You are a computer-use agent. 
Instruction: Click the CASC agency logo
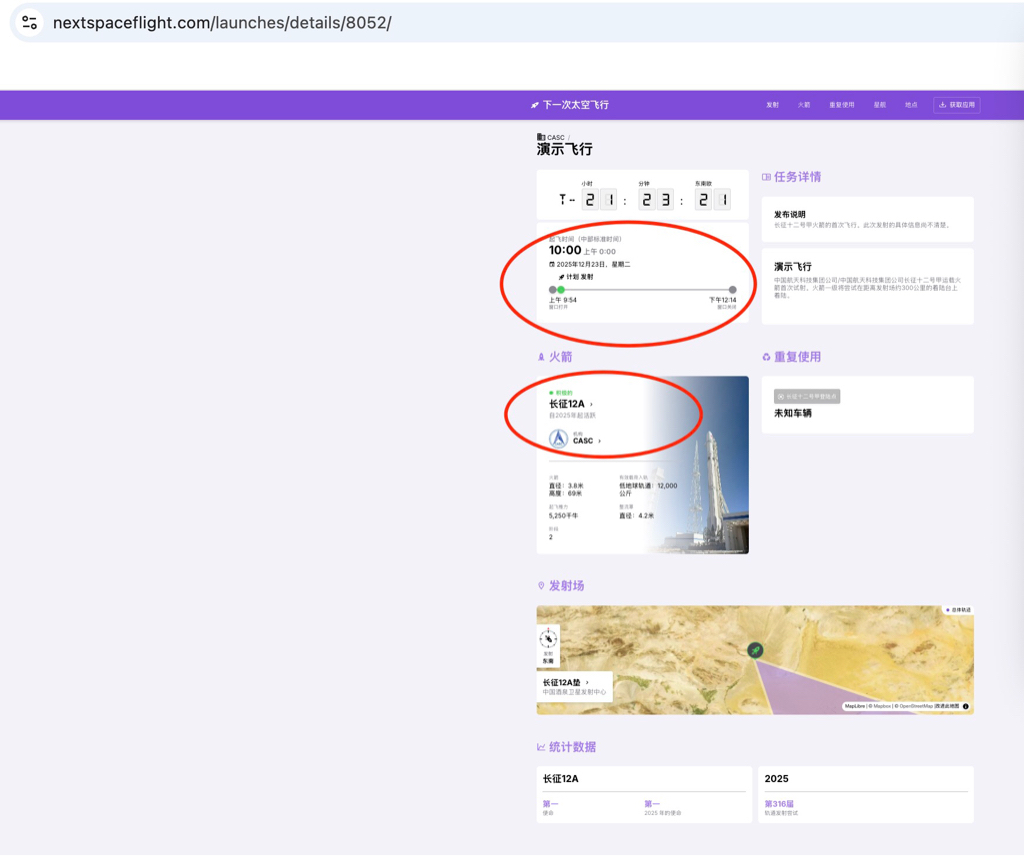point(558,439)
